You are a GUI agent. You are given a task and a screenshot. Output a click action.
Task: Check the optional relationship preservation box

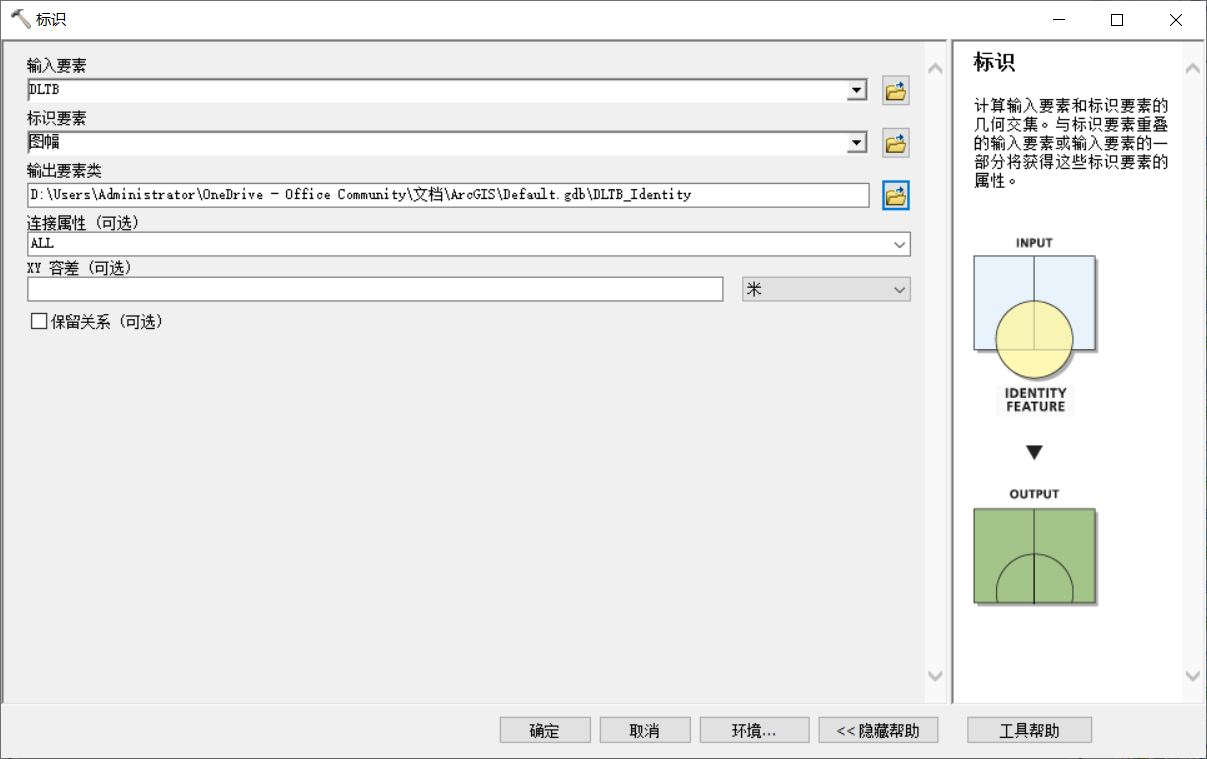coord(39,321)
